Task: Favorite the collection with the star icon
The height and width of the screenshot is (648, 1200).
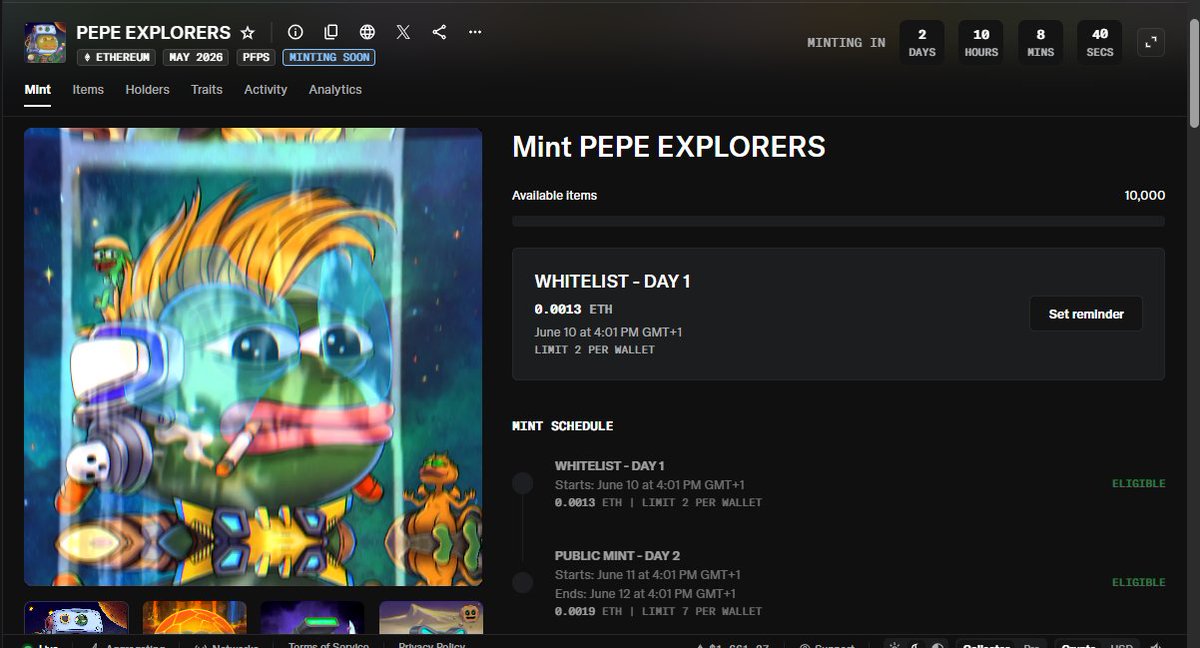Action: [248, 33]
